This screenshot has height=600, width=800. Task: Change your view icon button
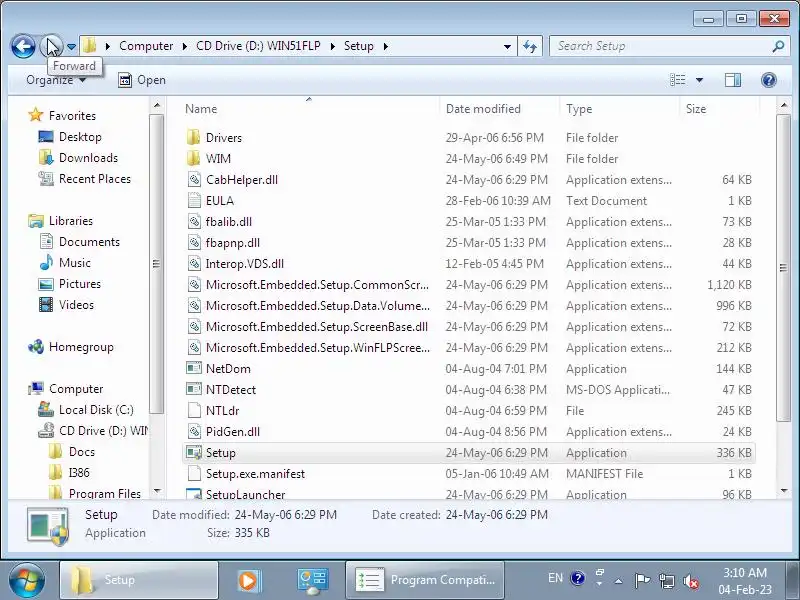pyautogui.click(x=678, y=80)
